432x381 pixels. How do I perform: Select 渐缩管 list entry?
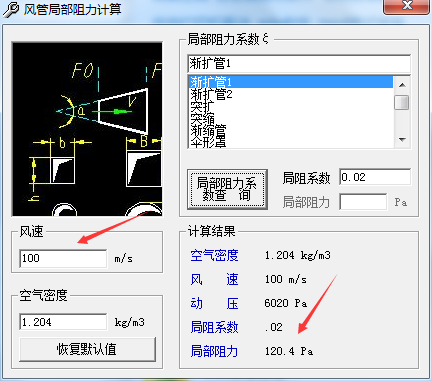[x=208, y=131]
